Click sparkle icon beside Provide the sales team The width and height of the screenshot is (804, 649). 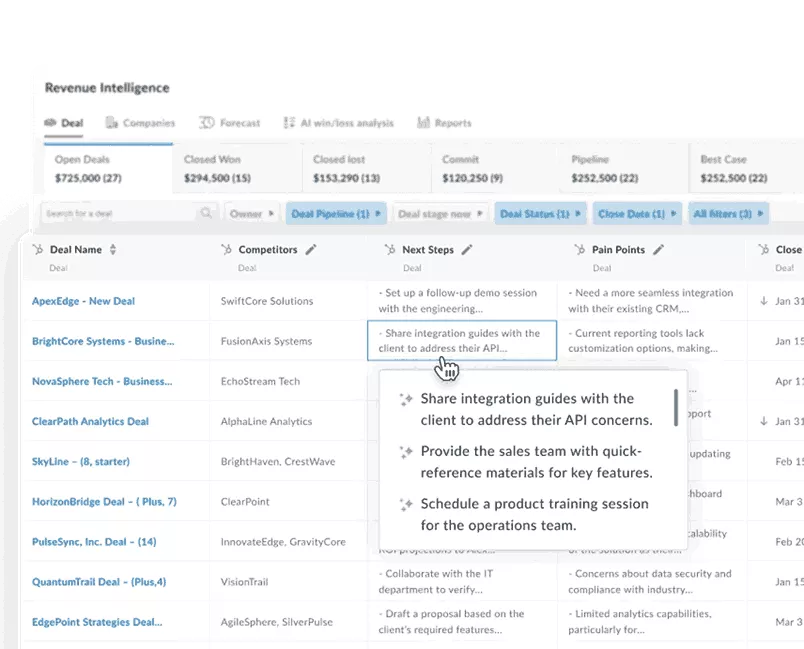tap(406, 452)
